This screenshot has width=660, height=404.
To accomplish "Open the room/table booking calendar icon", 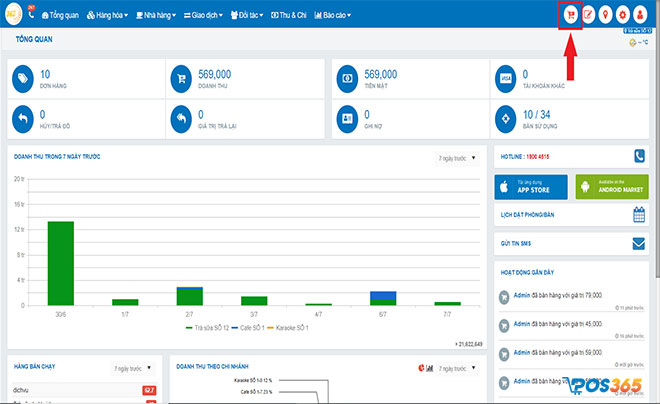I will pyautogui.click(x=639, y=214).
